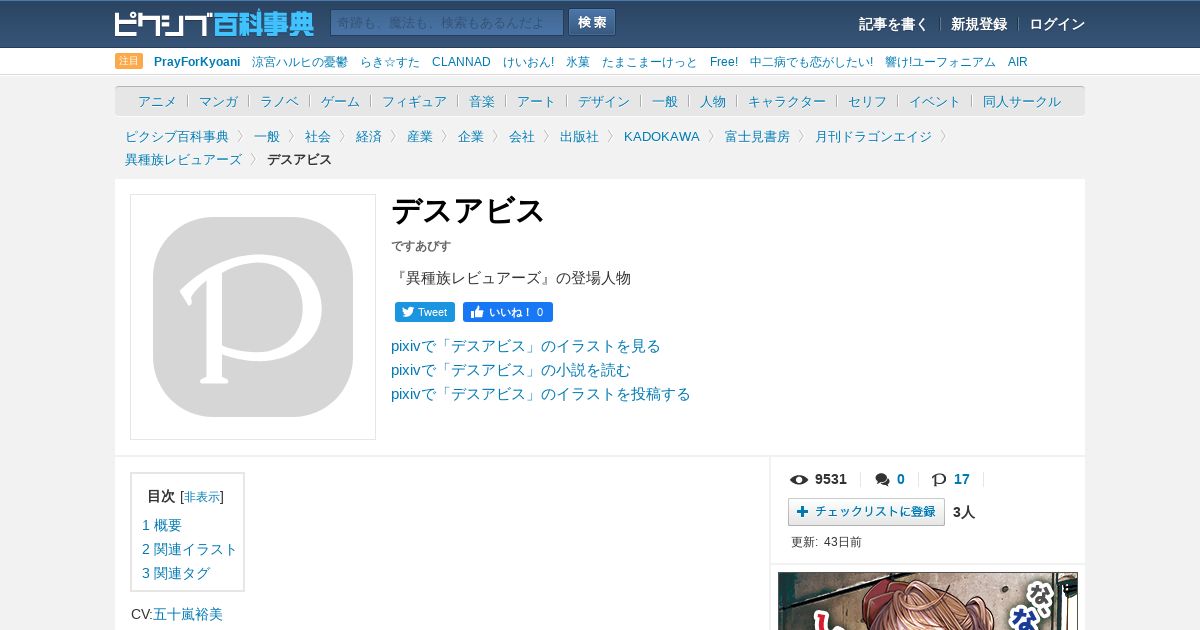Go to 新規登録 sign-up link
1200x630 pixels.
point(979,24)
